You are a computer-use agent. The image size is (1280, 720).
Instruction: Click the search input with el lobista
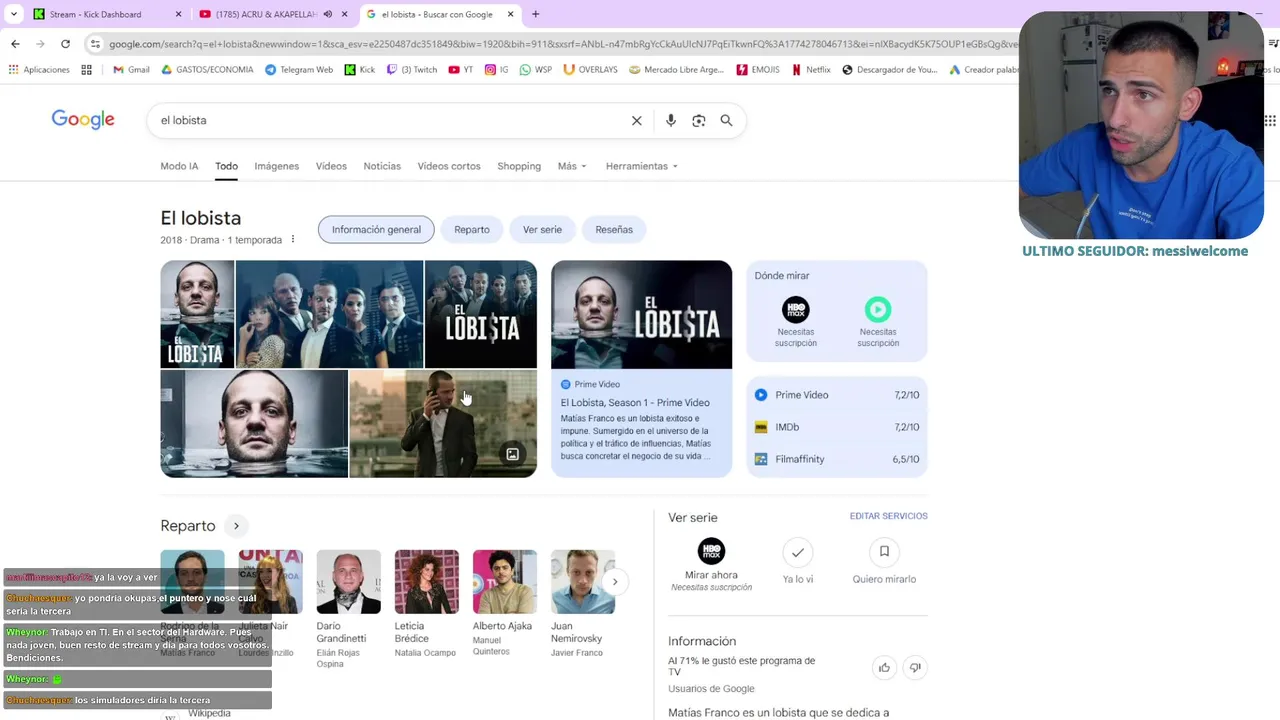(x=390, y=120)
